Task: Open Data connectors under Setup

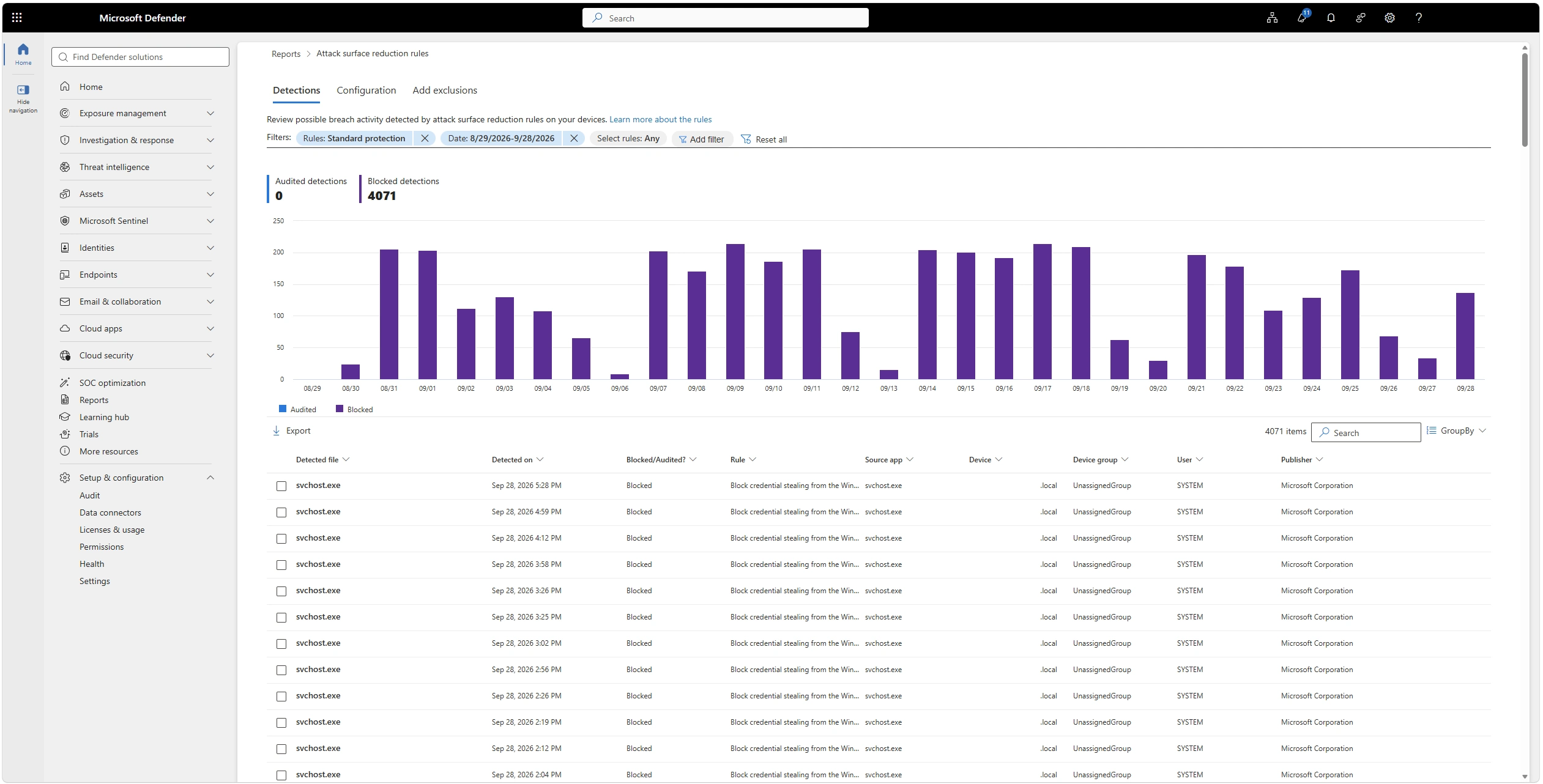Action: point(110,512)
